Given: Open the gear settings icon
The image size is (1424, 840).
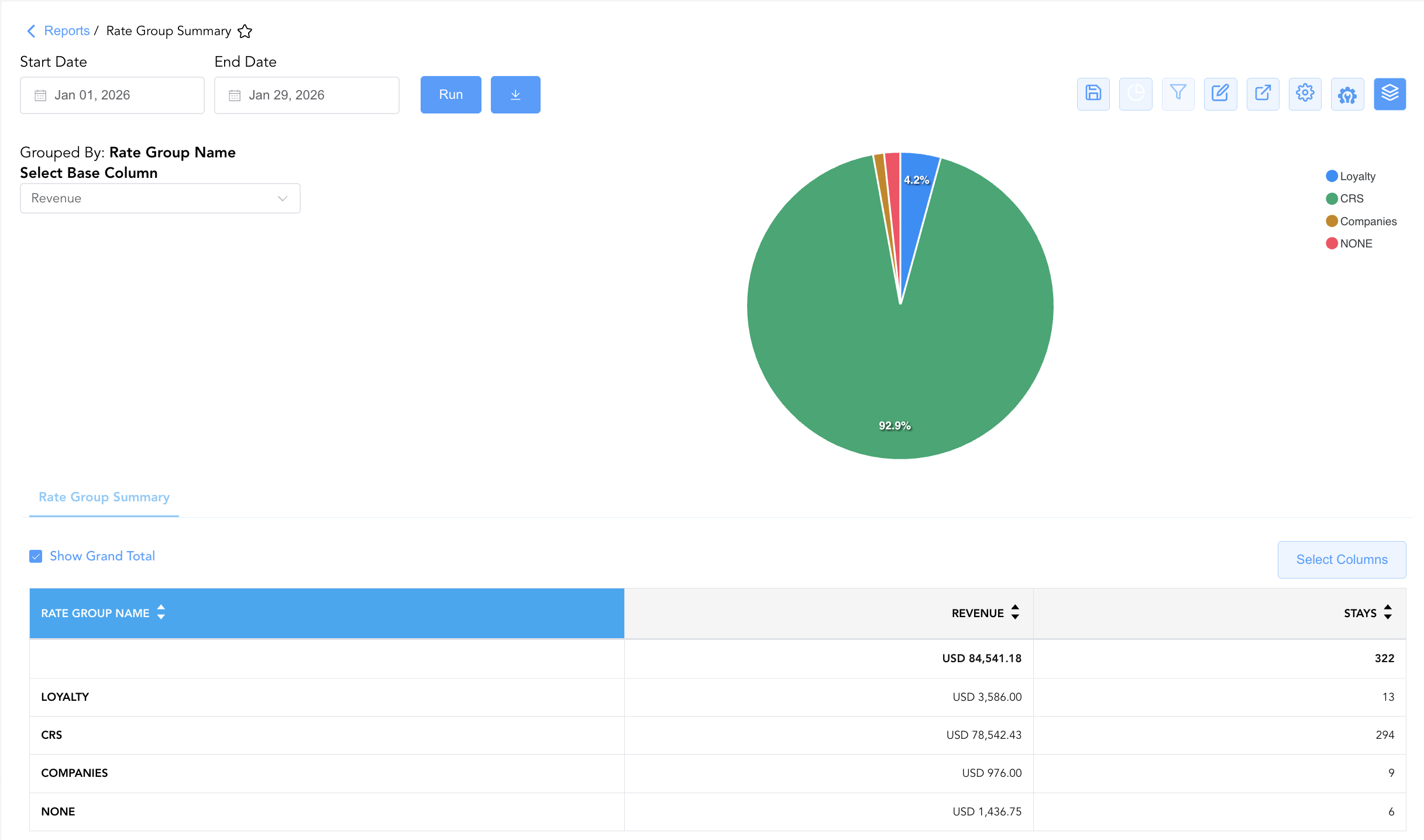Looking at the screenshot, I should (1305, 94).
